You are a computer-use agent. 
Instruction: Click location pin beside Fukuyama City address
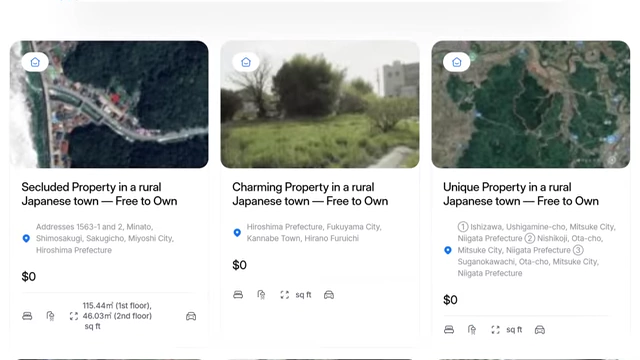[x=237, y=233]
